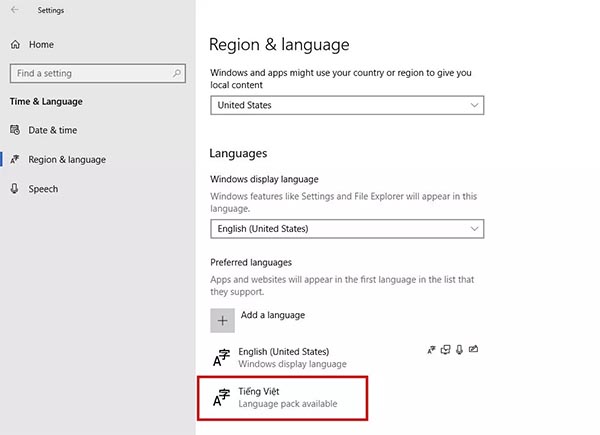Screen dimensions: 600x435
Task: Click inside the Find a setting box
Action: tap(90, 73)
